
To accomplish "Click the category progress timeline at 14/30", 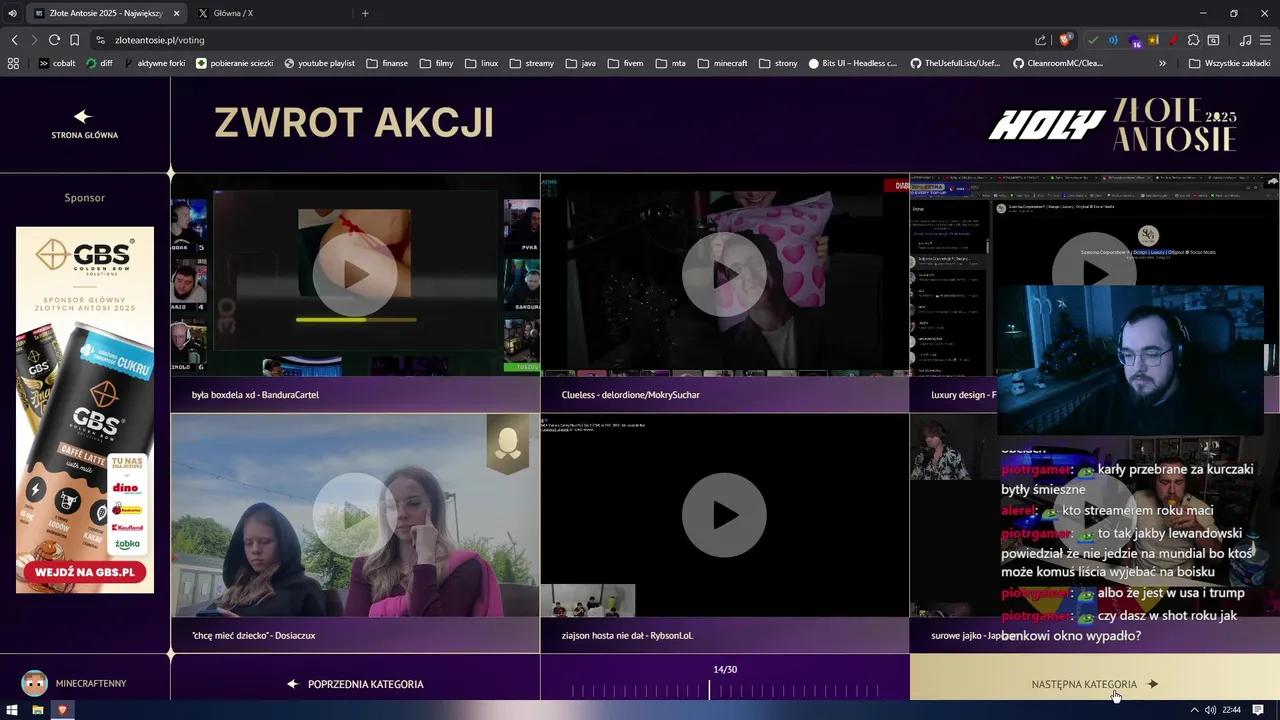I will tap(725, 689).
